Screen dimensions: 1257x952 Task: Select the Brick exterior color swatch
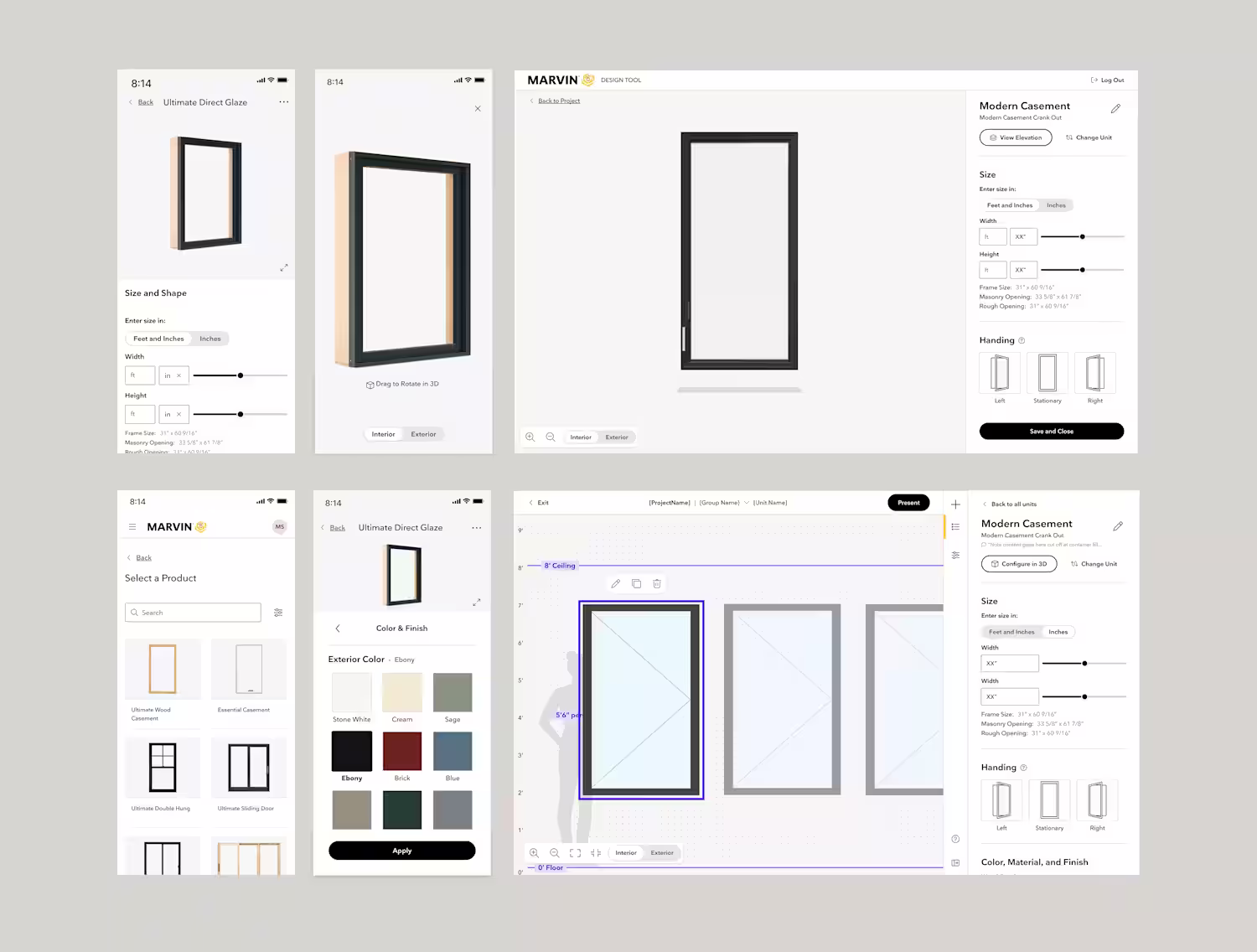click(402, 751)
